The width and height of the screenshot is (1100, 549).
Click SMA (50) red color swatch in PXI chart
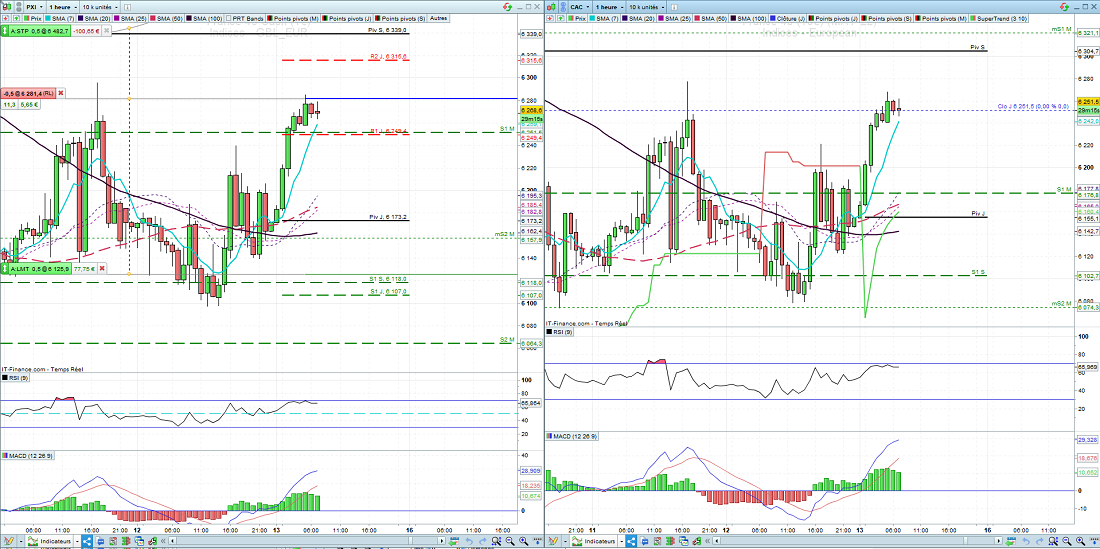pos(153,18)
